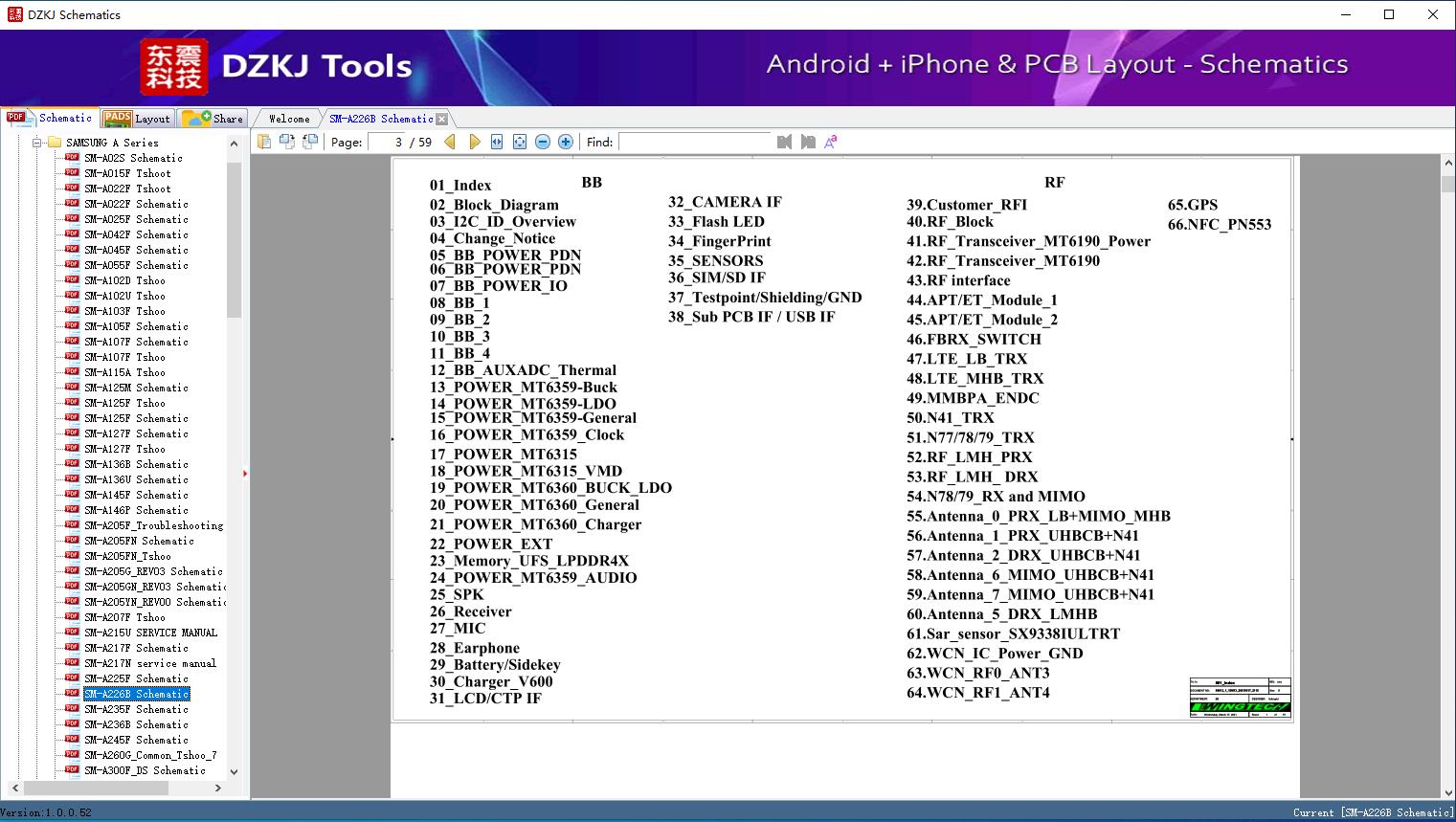Screen dimensions: 1456x822
Task: Click 13_POWER_MT6359-Buck index entry
Action: pos(524,388)
